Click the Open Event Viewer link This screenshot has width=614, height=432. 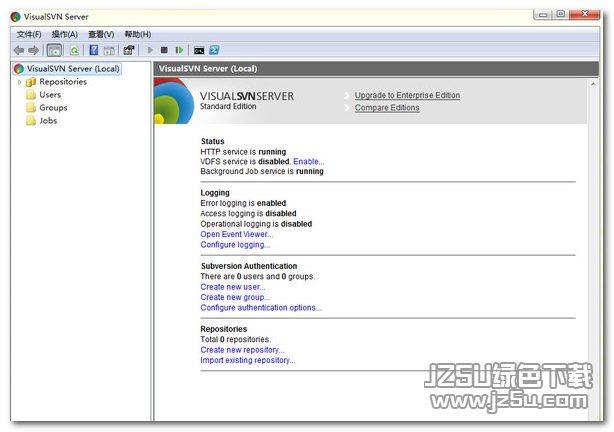(x=237, y=234)
